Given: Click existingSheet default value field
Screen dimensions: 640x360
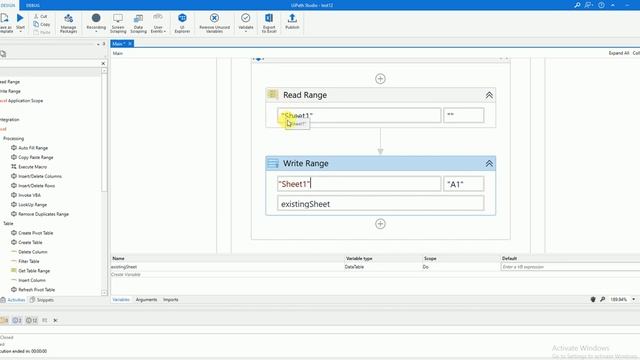Looking at the screenshot, I should [570, 267].
